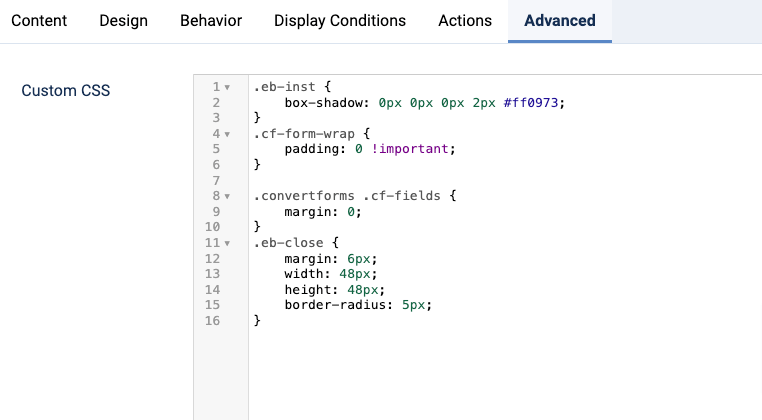Click the #ff0973 color value
This screenshot has width=762, height=420.
coord(531,103)
